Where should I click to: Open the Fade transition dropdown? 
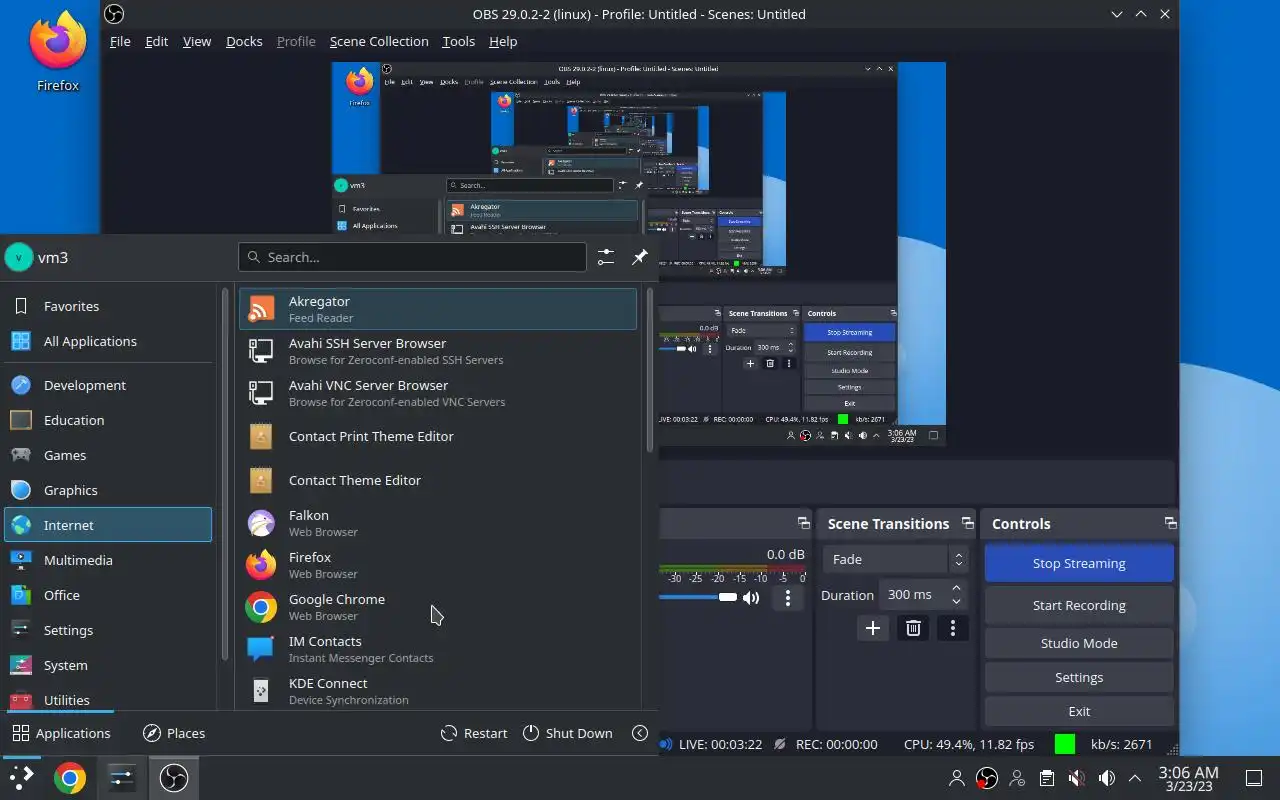(x=895, y=559)
